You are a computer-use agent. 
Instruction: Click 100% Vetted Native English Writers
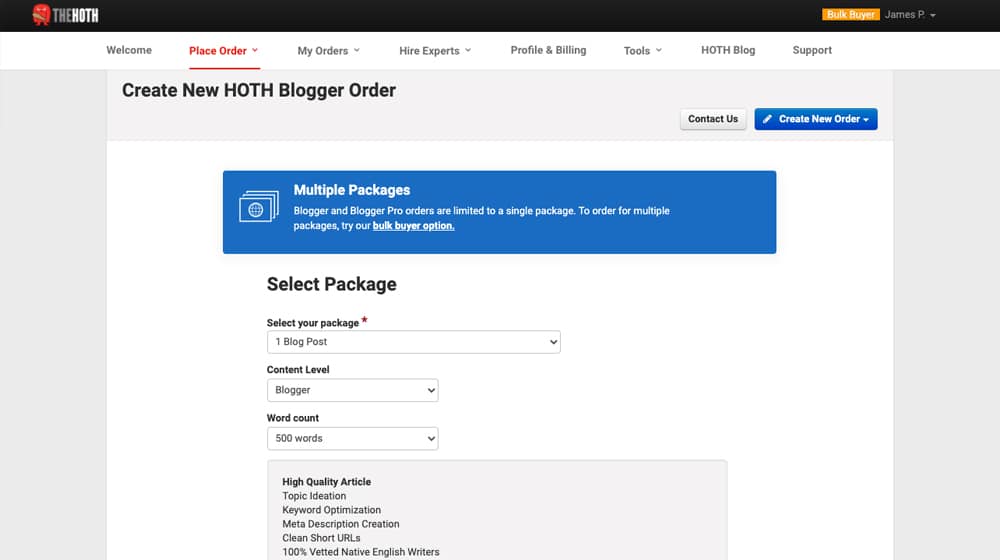click(x=361, y=552)
